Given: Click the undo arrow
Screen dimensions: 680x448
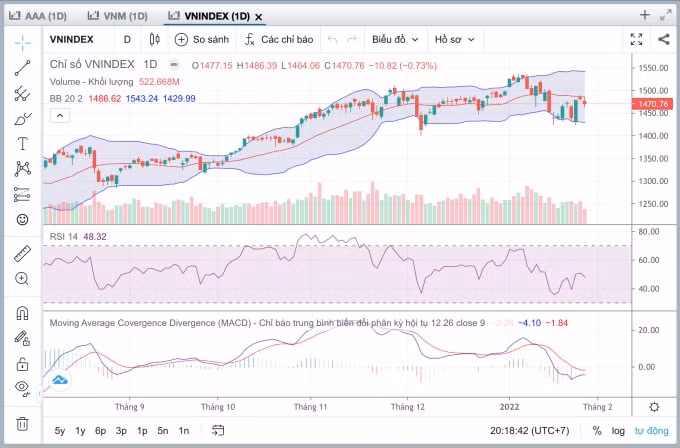Looking at the screenshot, I should click(333, 39).
